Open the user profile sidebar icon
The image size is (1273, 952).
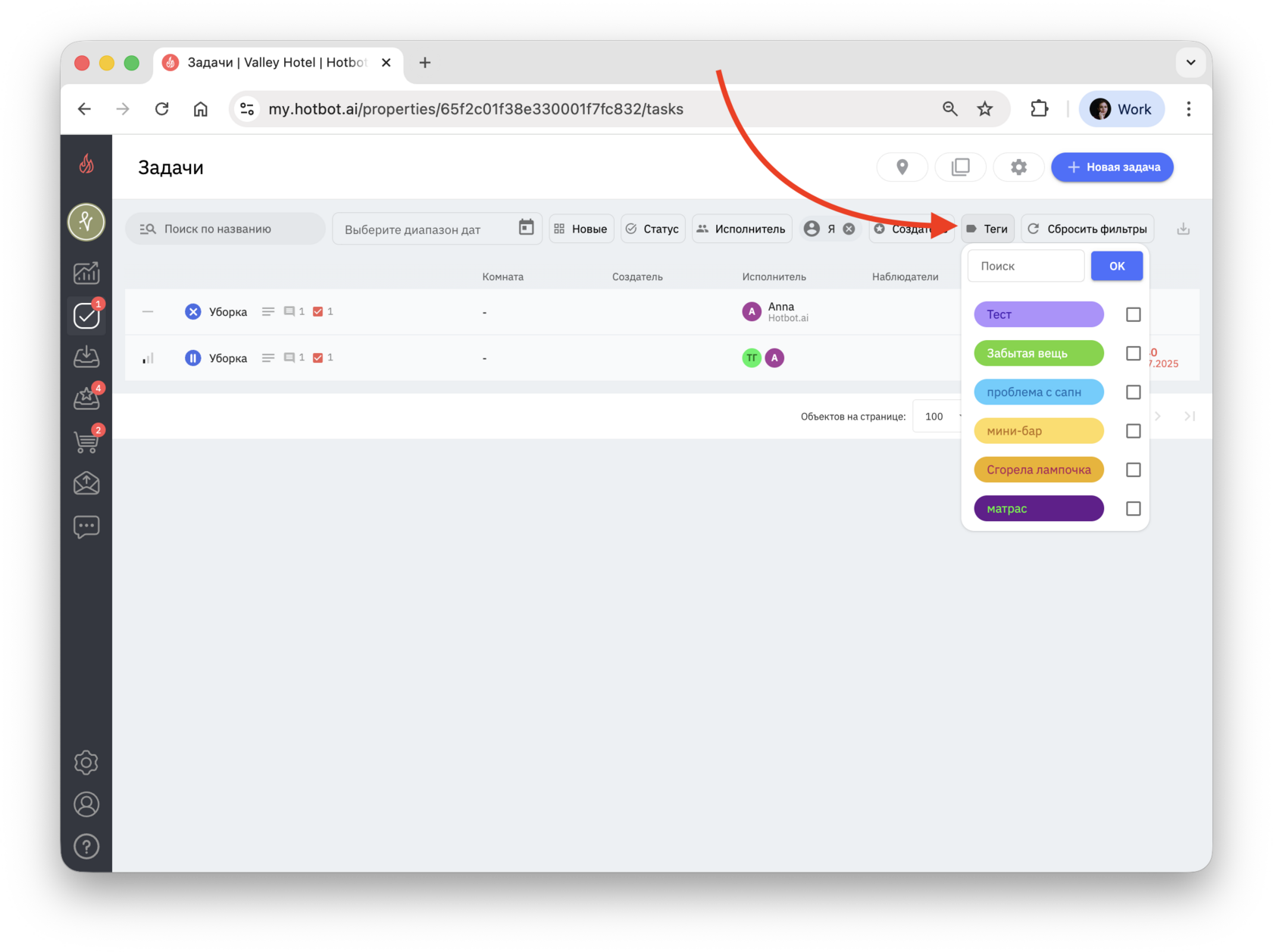86,804
